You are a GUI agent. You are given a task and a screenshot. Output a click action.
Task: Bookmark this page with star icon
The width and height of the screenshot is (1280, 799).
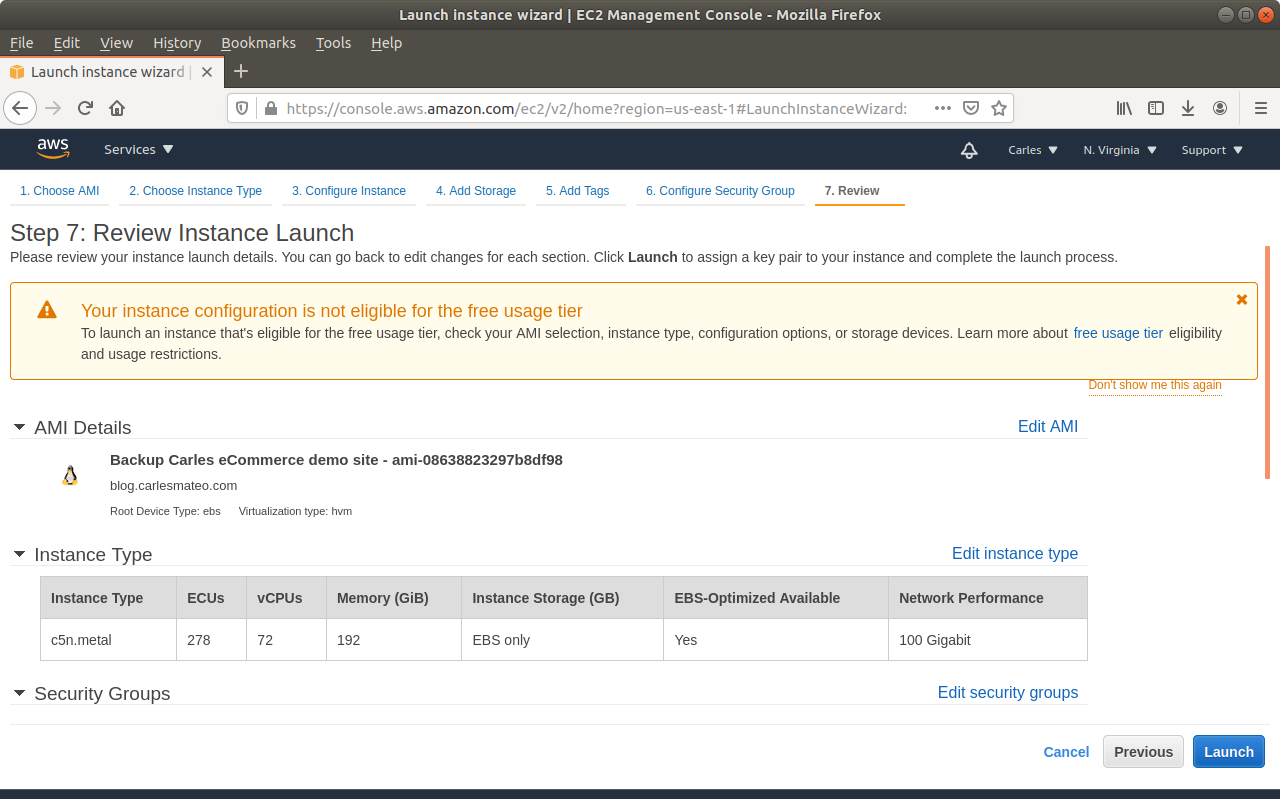[998, 108]
